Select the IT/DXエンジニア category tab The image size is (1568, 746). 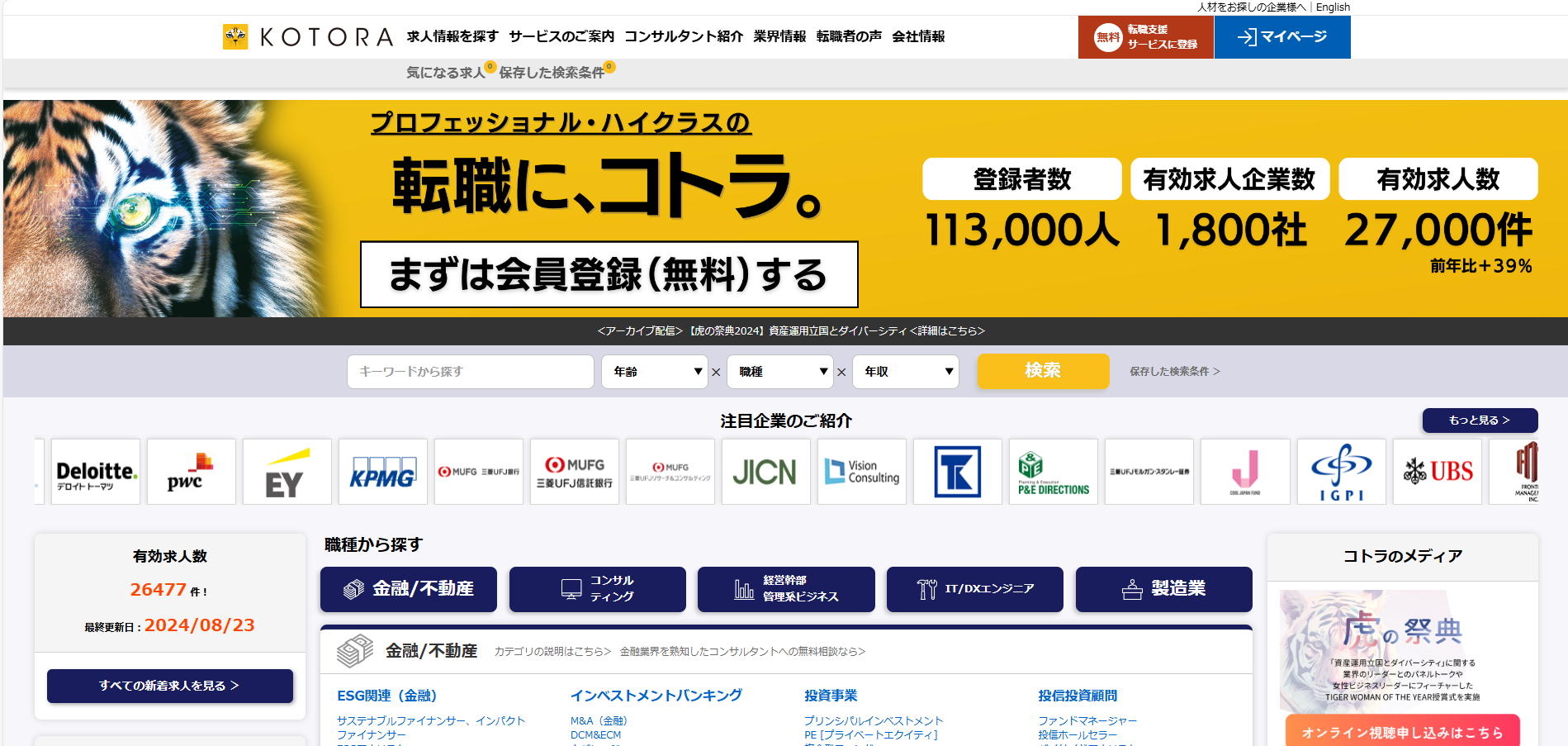click(974, 589)
